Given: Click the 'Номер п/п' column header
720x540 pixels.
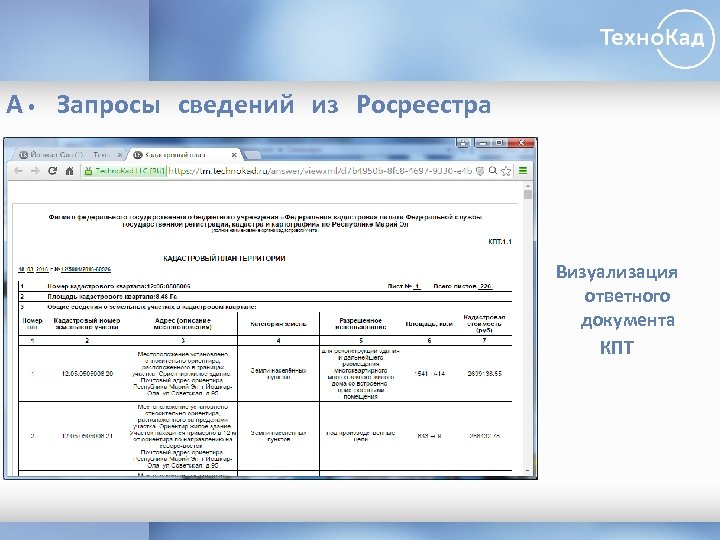Looking at the screenshot, I should click(x=32, y=324).
